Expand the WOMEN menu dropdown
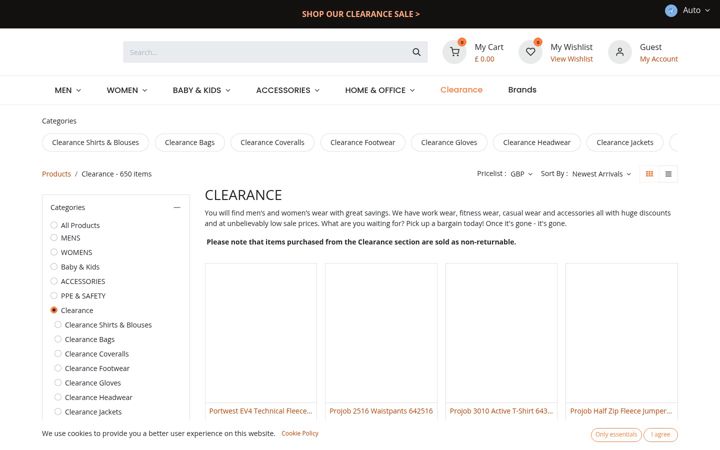The height and width of the screenshot is (450, 720). (127, 90)
